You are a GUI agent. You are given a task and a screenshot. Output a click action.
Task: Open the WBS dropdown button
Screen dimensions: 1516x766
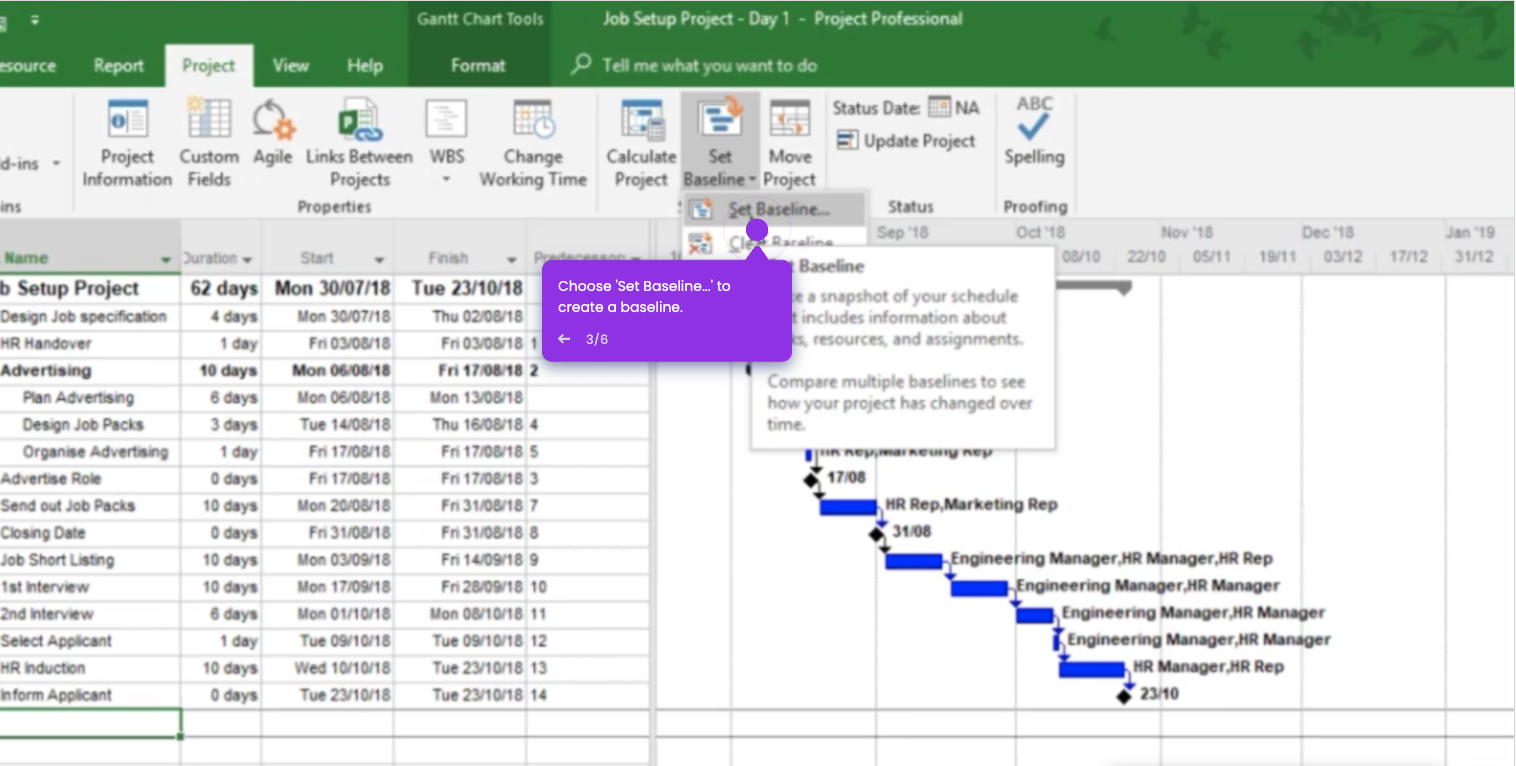tap(447, 143)
